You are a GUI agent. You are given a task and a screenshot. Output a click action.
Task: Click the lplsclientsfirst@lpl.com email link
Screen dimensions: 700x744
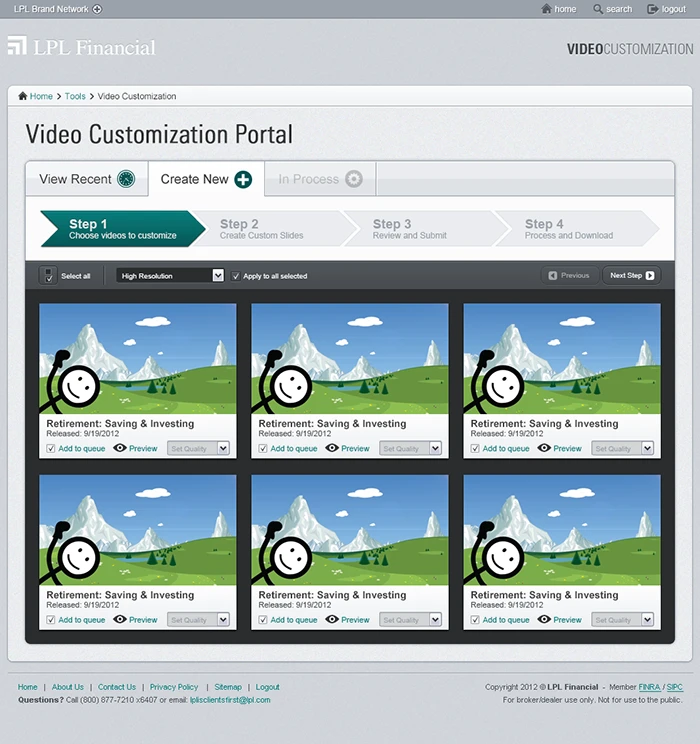[x=230, y=700]
